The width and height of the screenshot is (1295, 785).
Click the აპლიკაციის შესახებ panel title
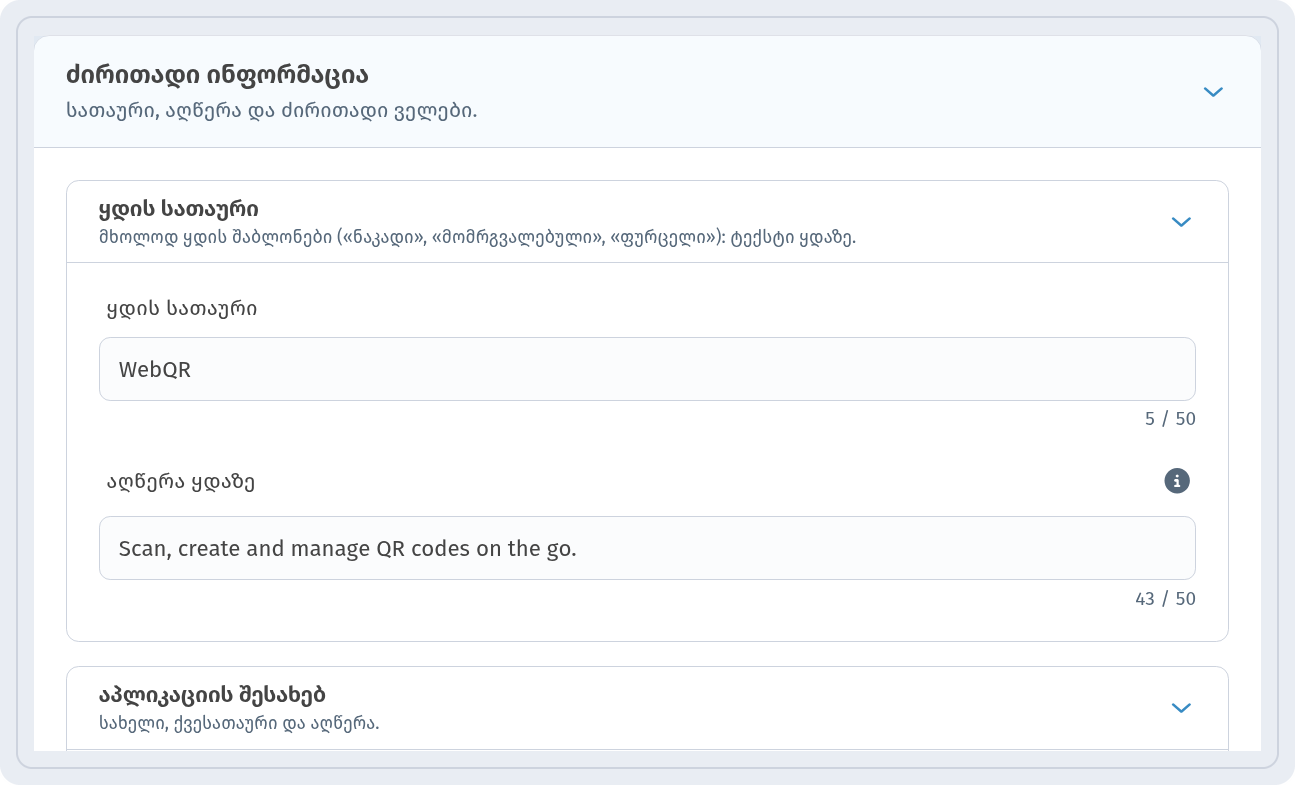tap(212, 694)
